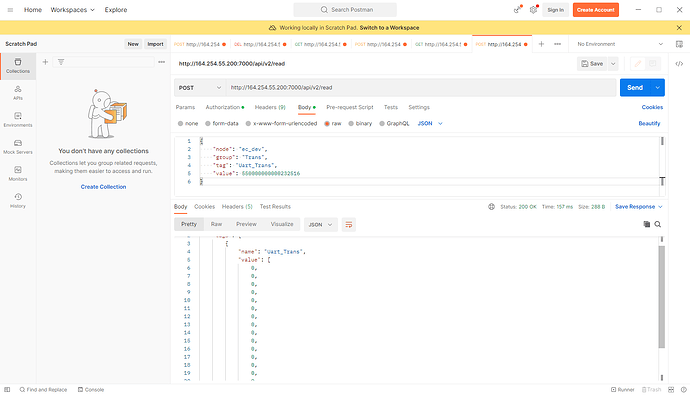Open collections more options ellipsis

pyautogui.click(x=161, y=62)
